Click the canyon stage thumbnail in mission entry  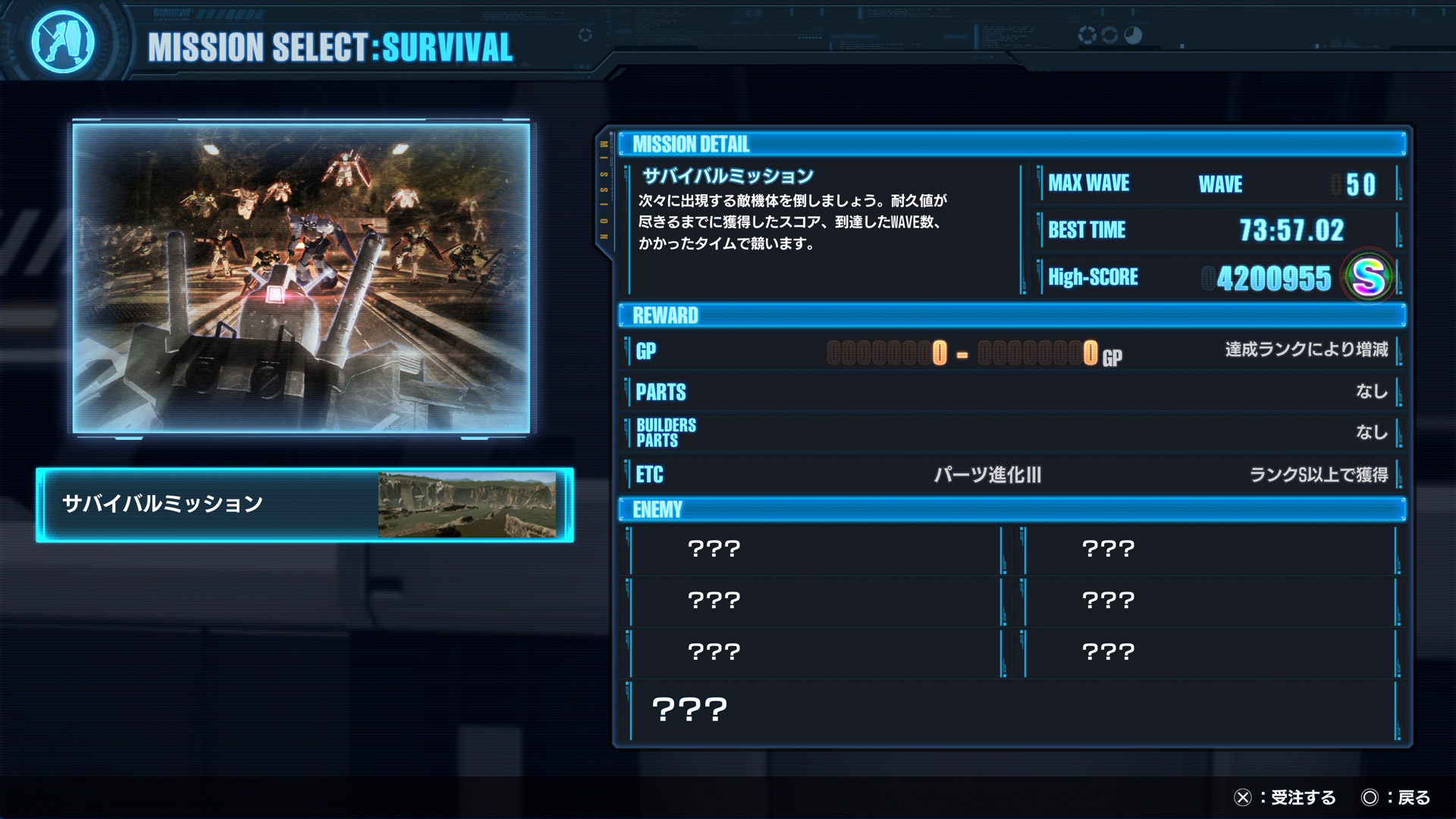[467, 504]
